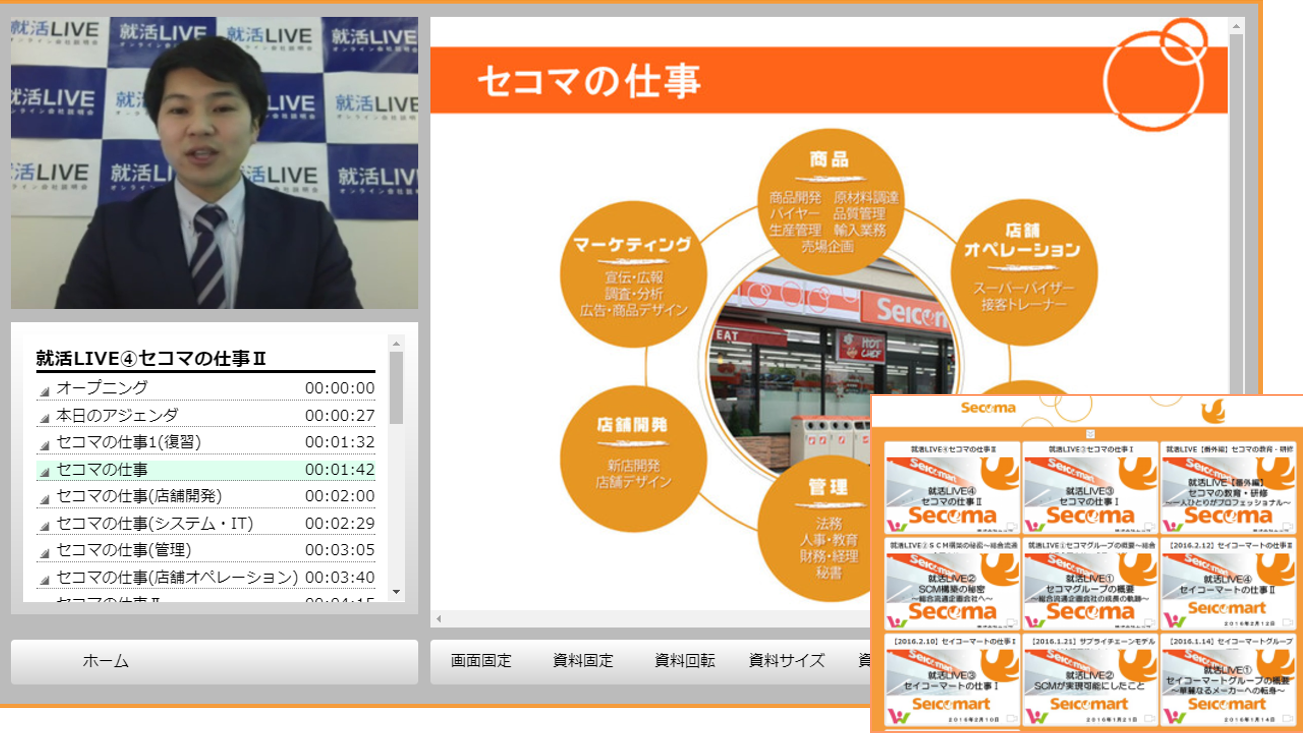
Task: Click the chapter list scroll-down arrow
Action: pos(397,593)
